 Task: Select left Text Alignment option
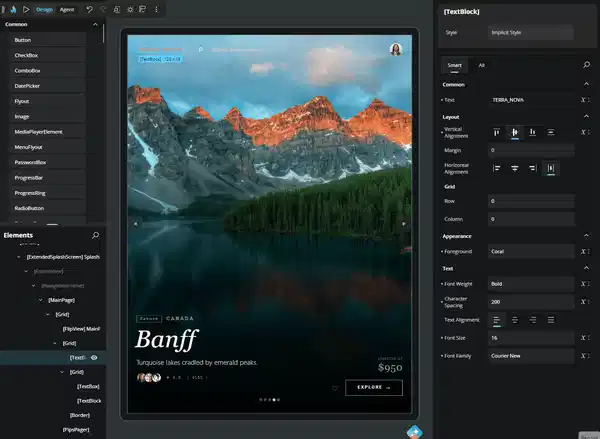pyautogui.click(x=496, y=320)
